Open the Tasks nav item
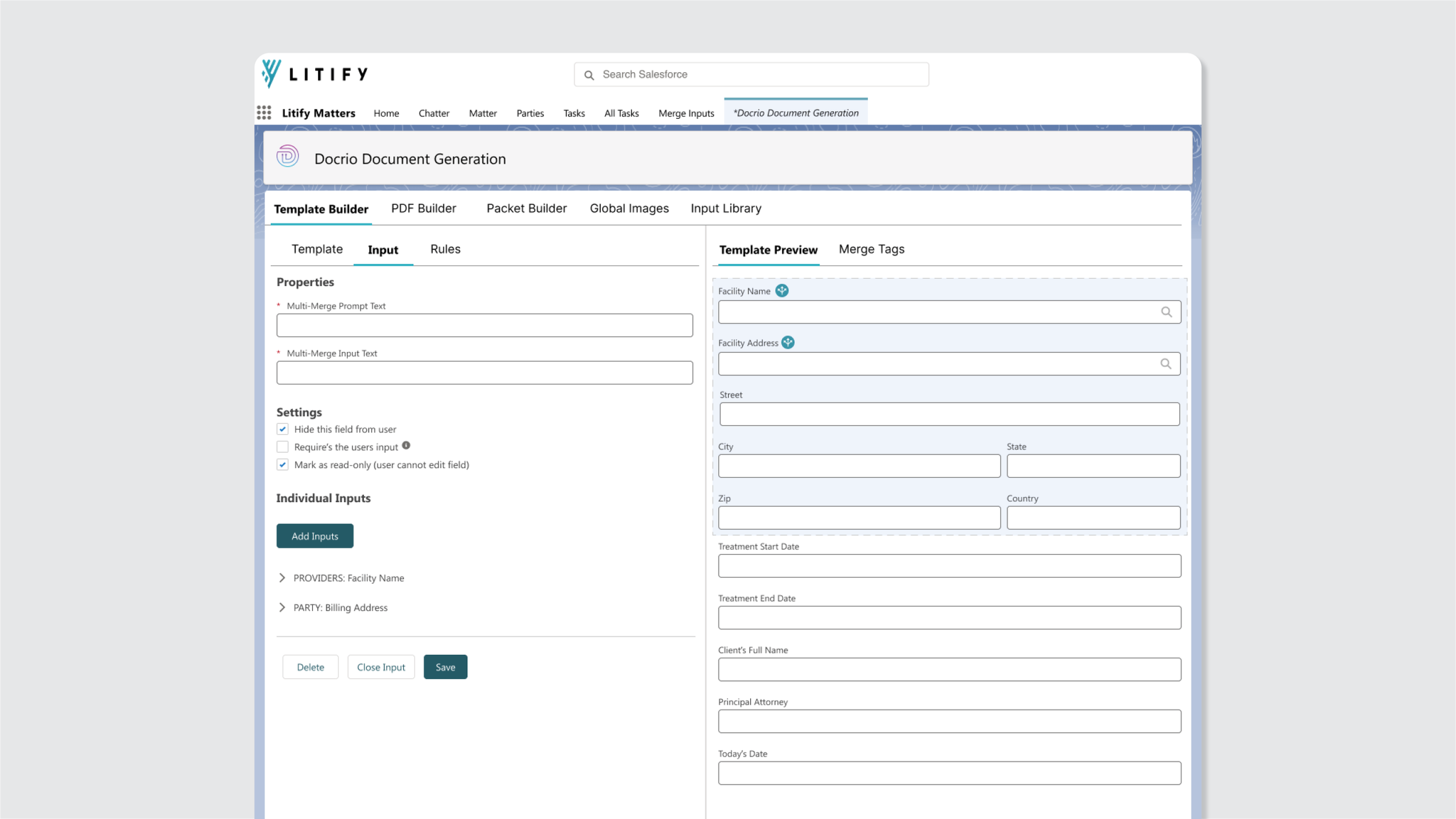 coord(574,113)
